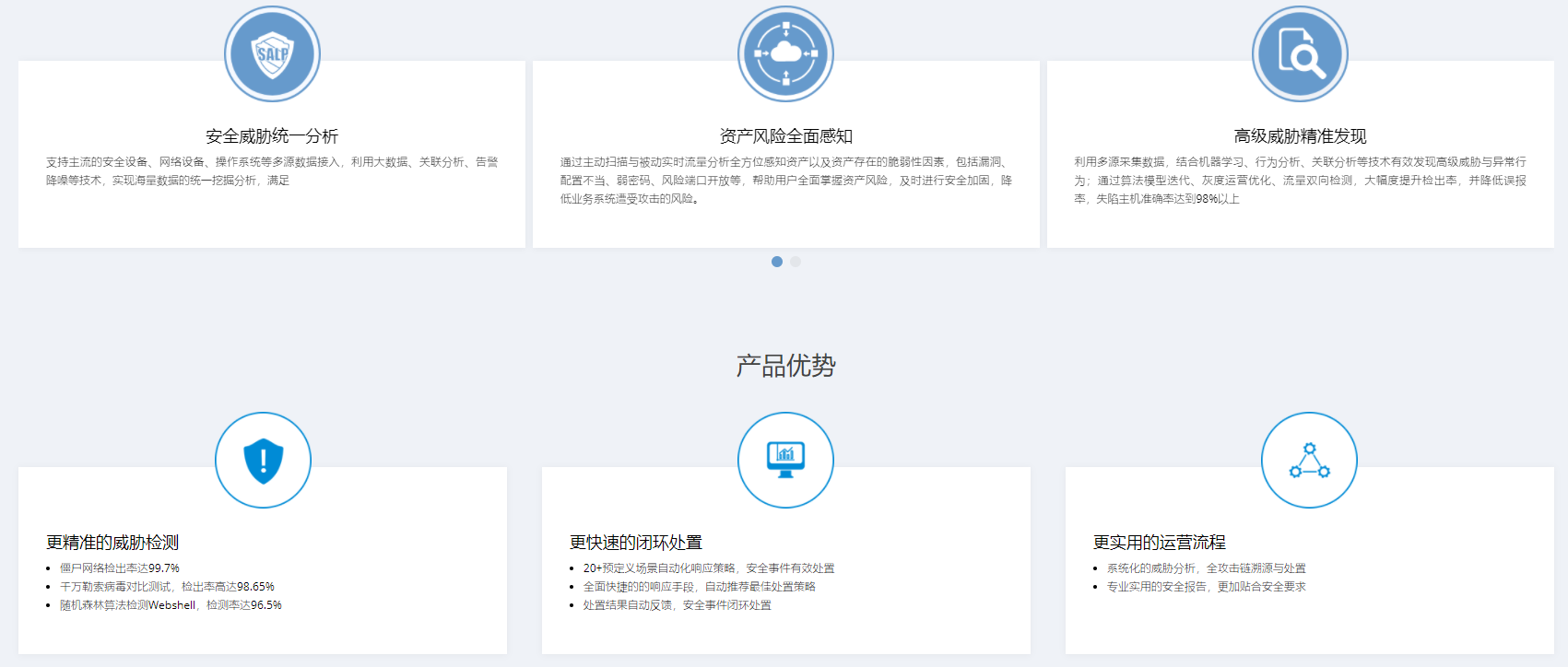The image size is (1568, 667).
Task: Click the monitor chart icon
Action: click(785, 460)
